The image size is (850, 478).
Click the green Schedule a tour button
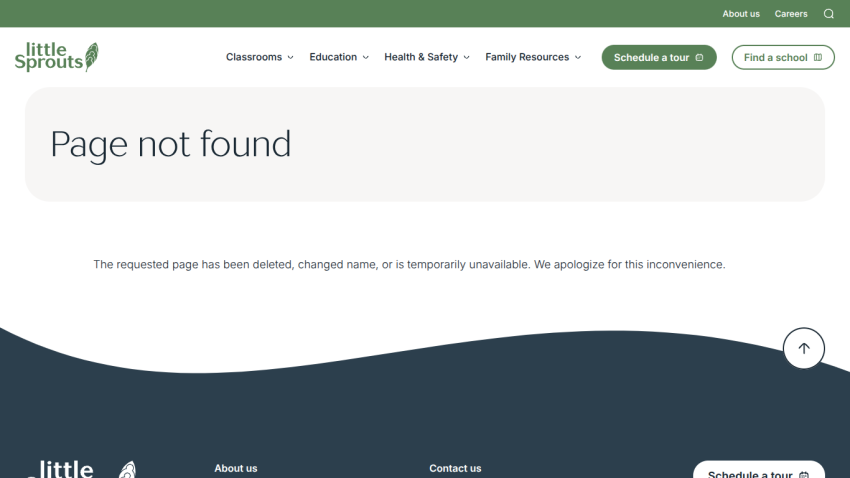(659, 57)
